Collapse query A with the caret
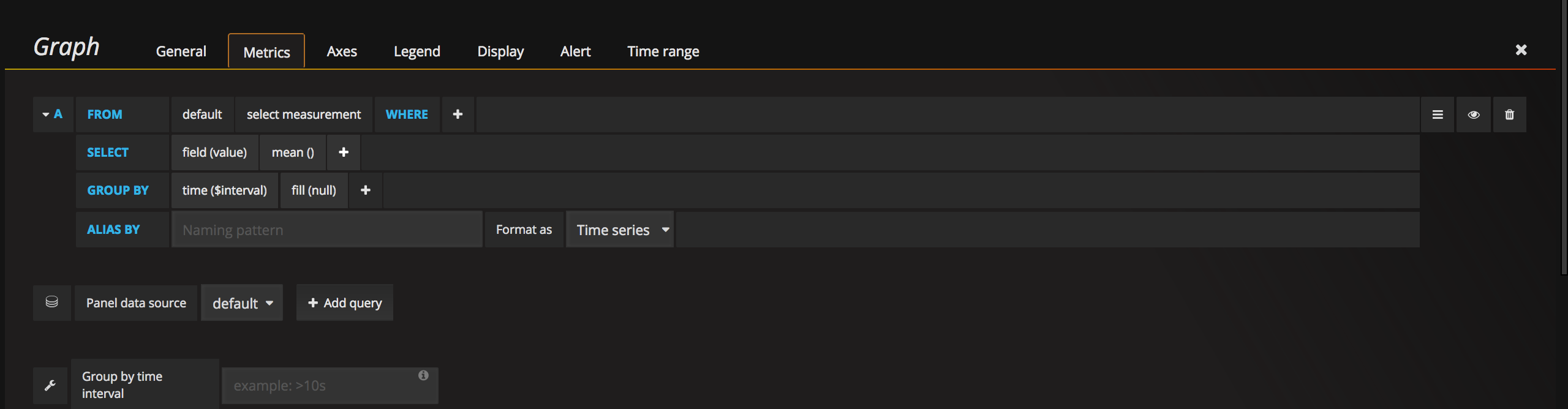 46,114
